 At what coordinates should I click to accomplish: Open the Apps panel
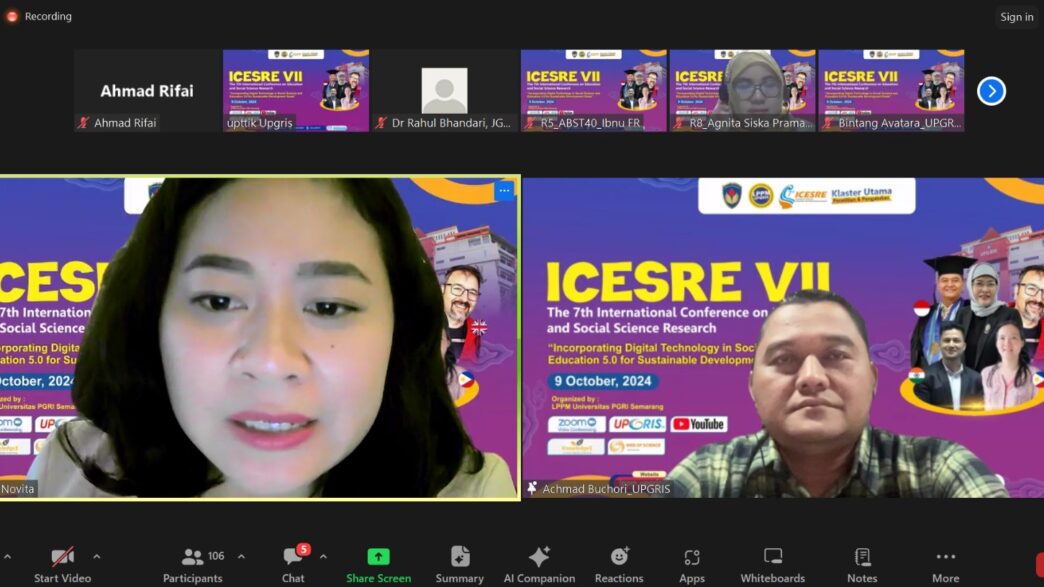pyautogui.click(x=692, y=557)
